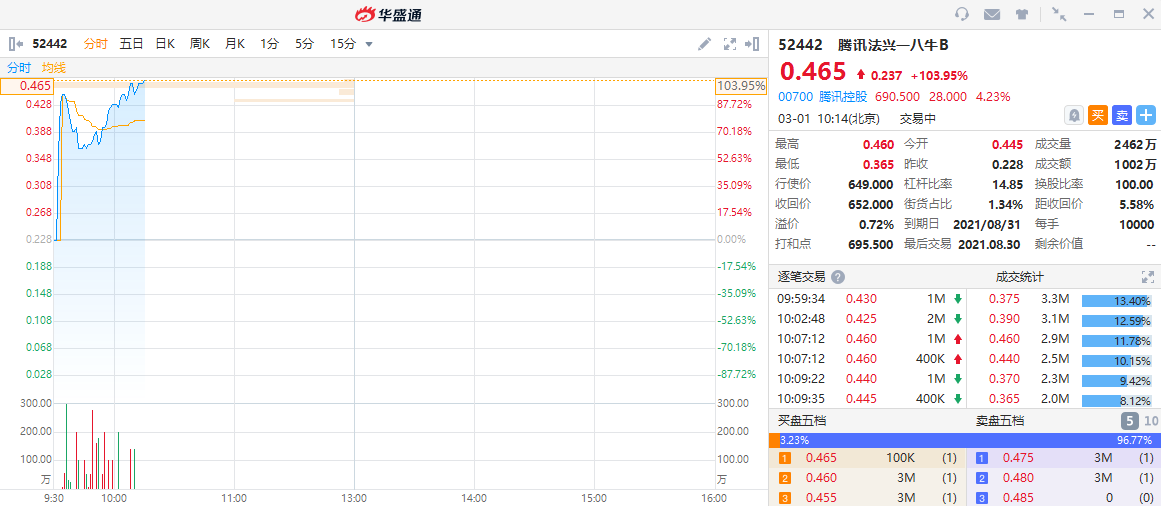Set a price alert bell

(x=1074, y=115)
